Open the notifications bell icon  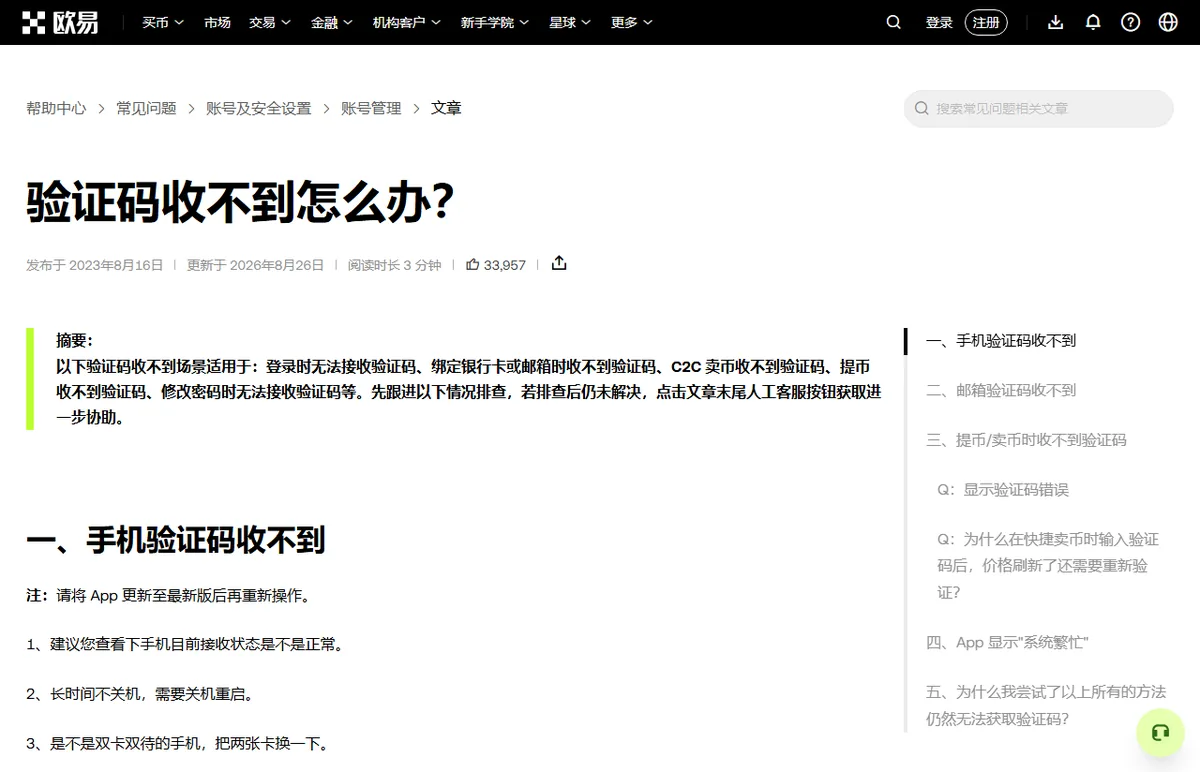coord(1093,22)
